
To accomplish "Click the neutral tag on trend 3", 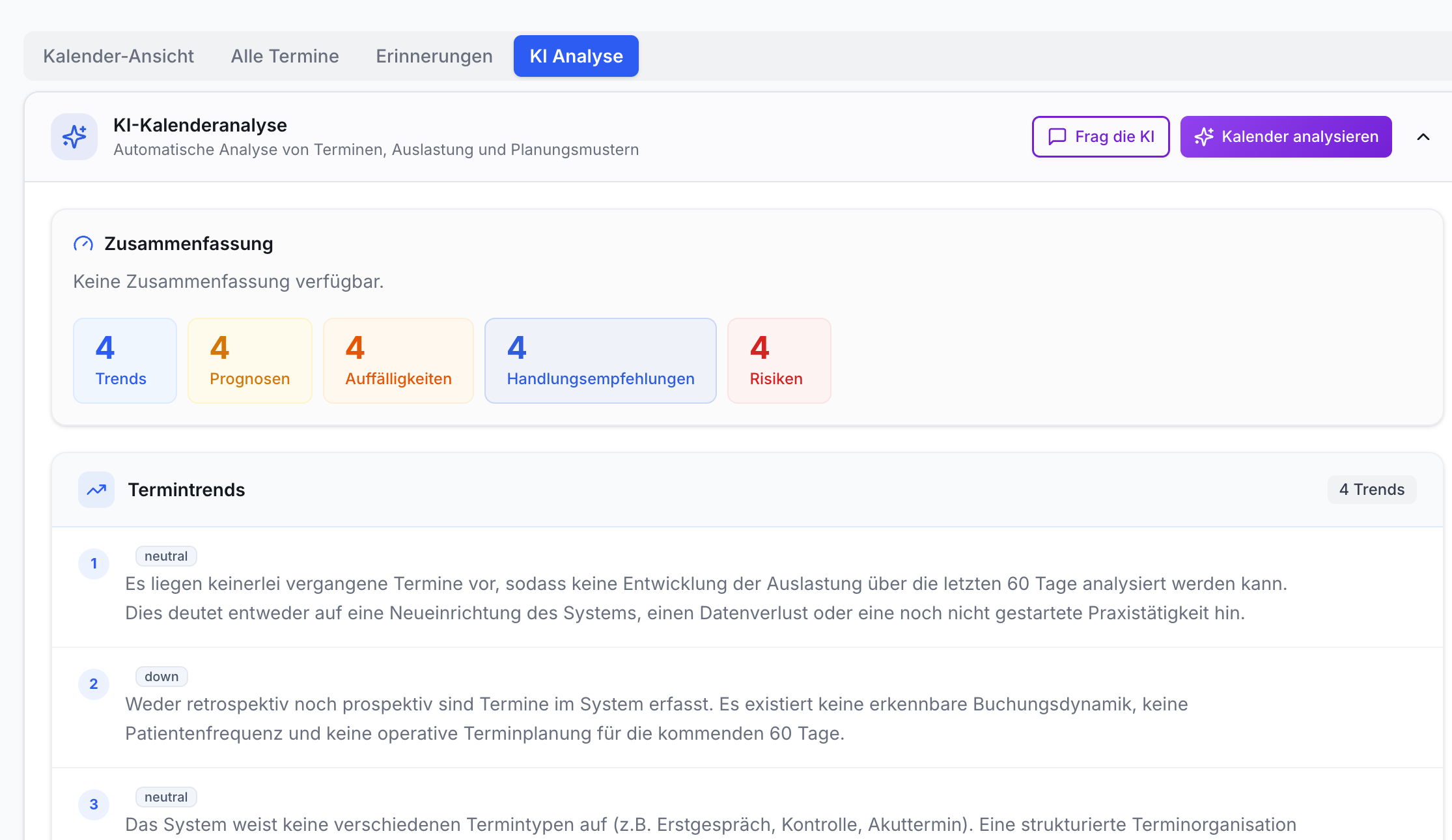I will tap(166, 797).
